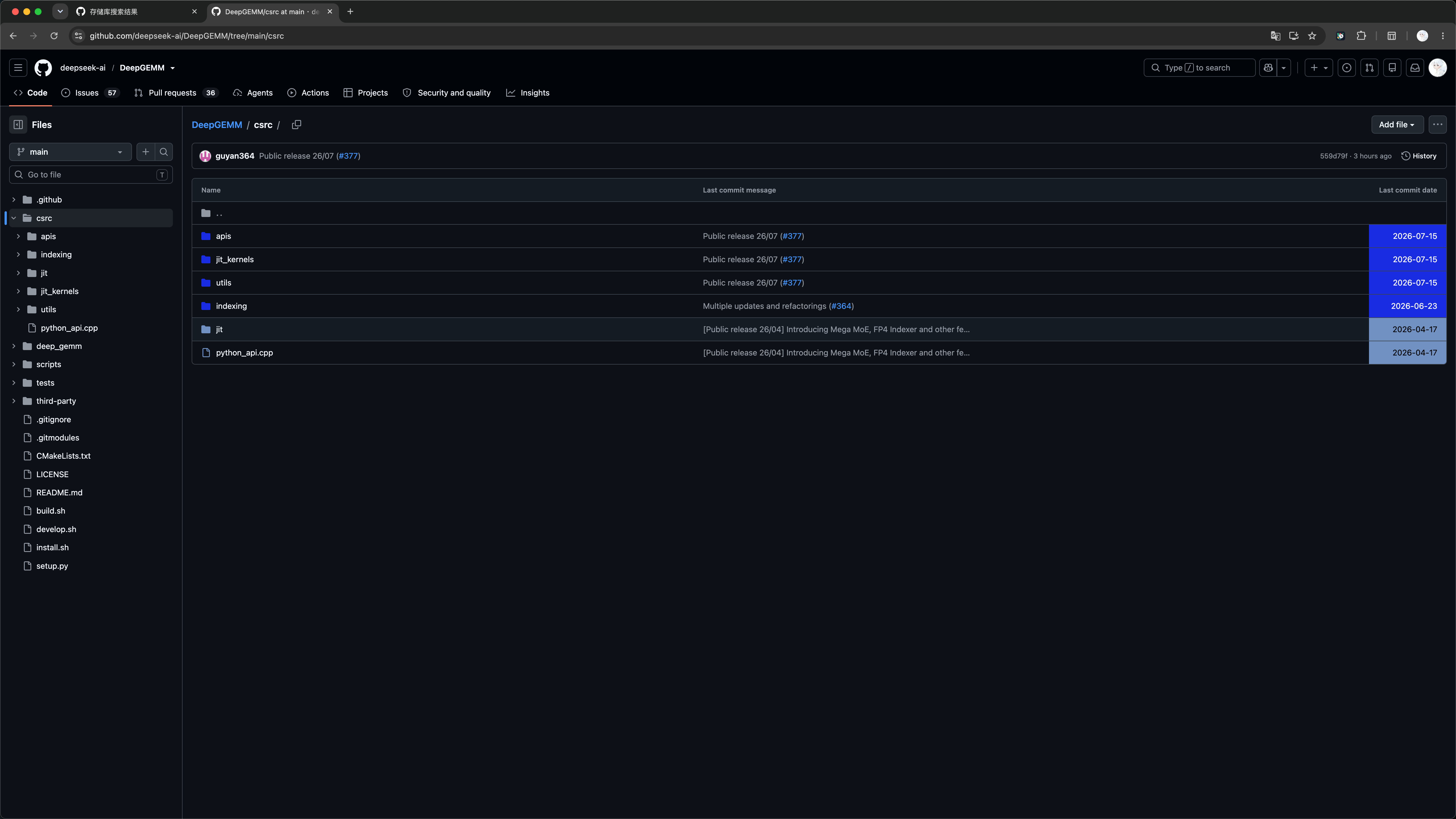Open the three-dot more options button
This screenshot has height=819, width=1456.
[x=1437, y=125]
